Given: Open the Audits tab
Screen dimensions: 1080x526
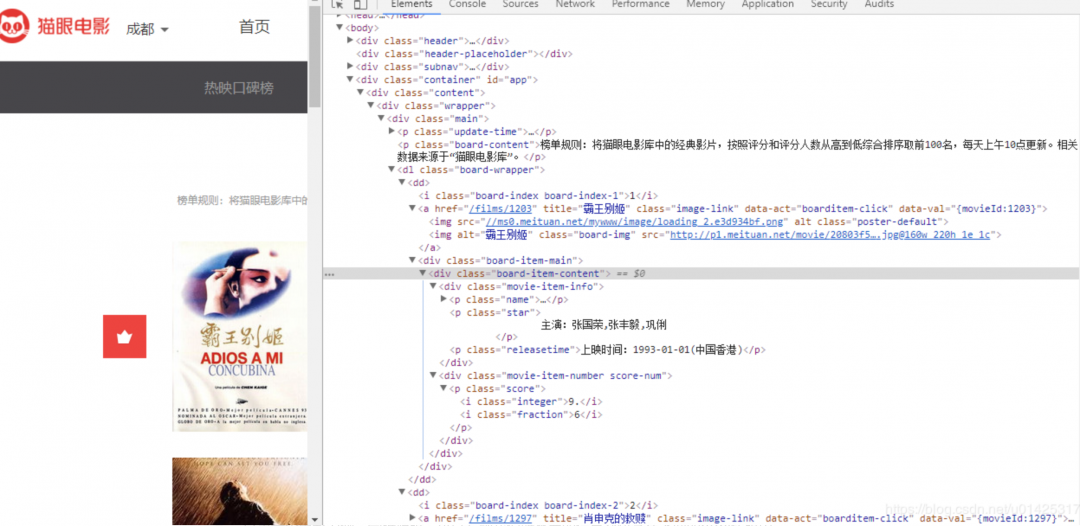Looking at the screenshot, I should point(878,4).
